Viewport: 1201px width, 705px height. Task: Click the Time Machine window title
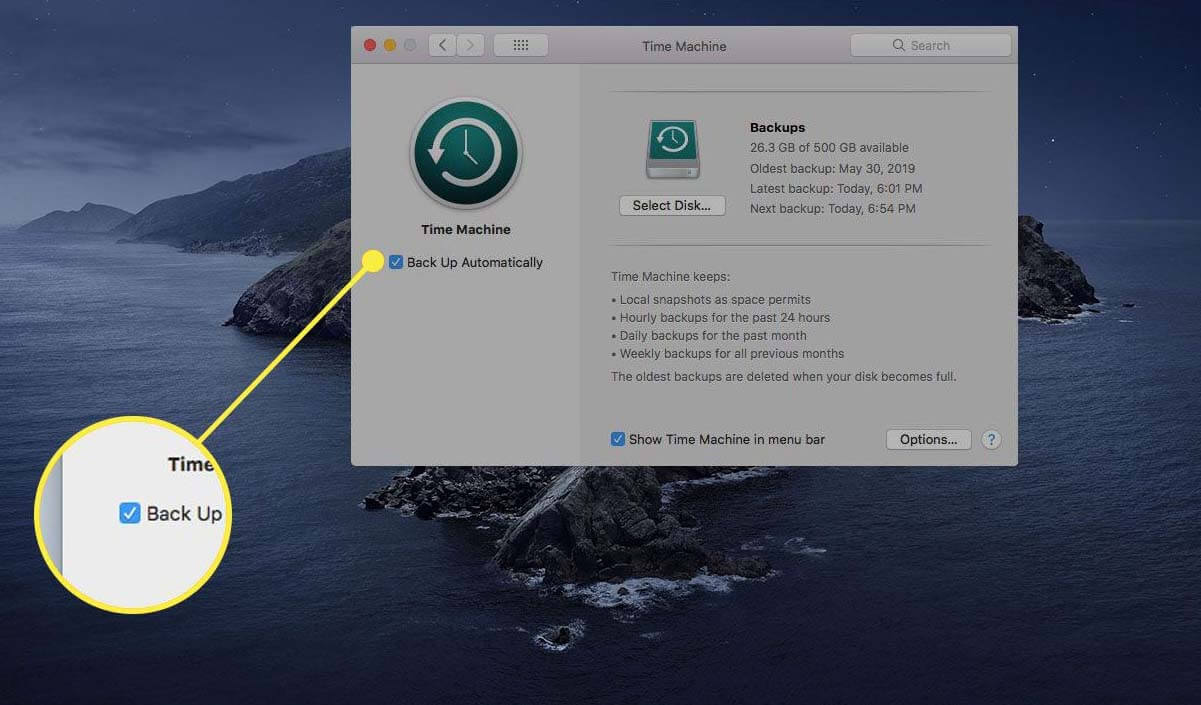(x=684, y=46)
